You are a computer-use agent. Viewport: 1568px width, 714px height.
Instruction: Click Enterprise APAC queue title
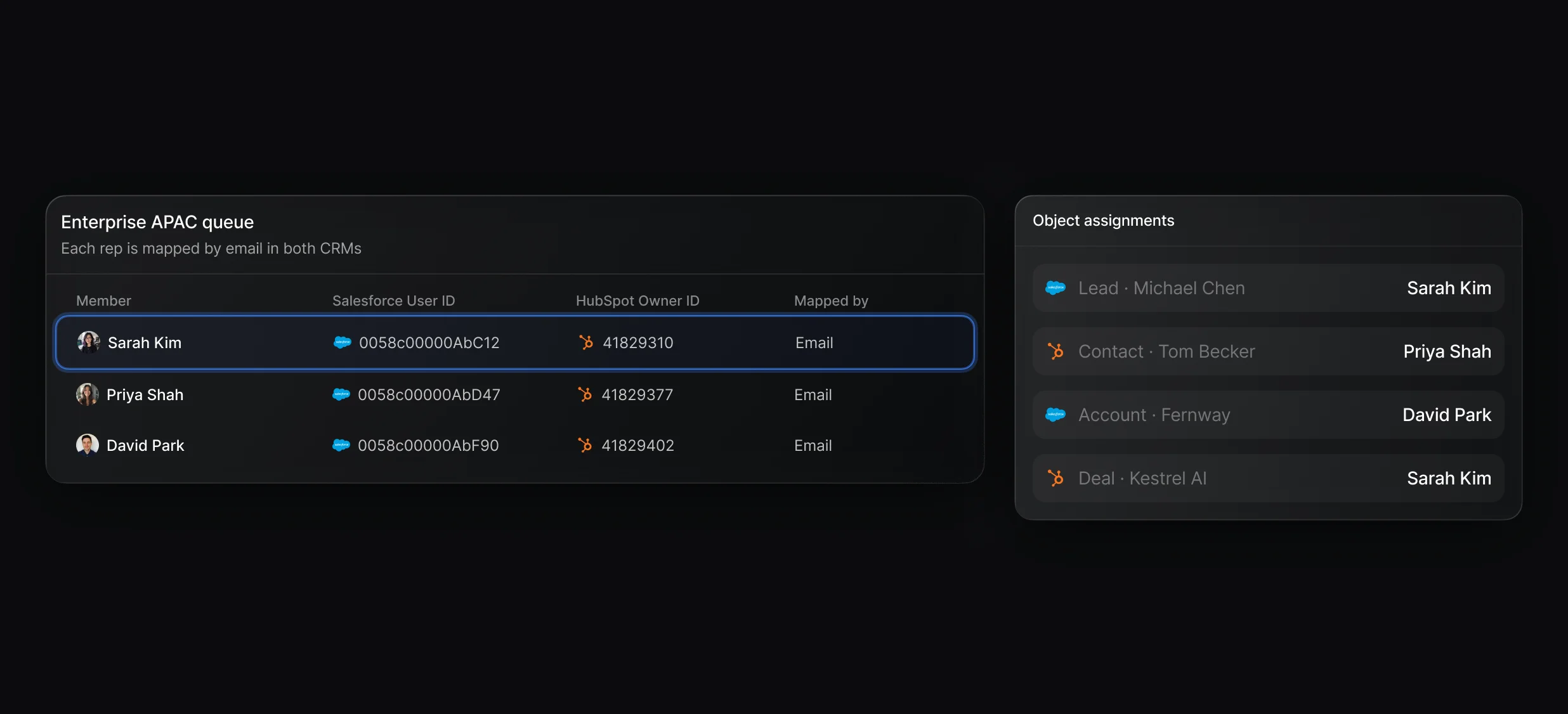(157, 222)
